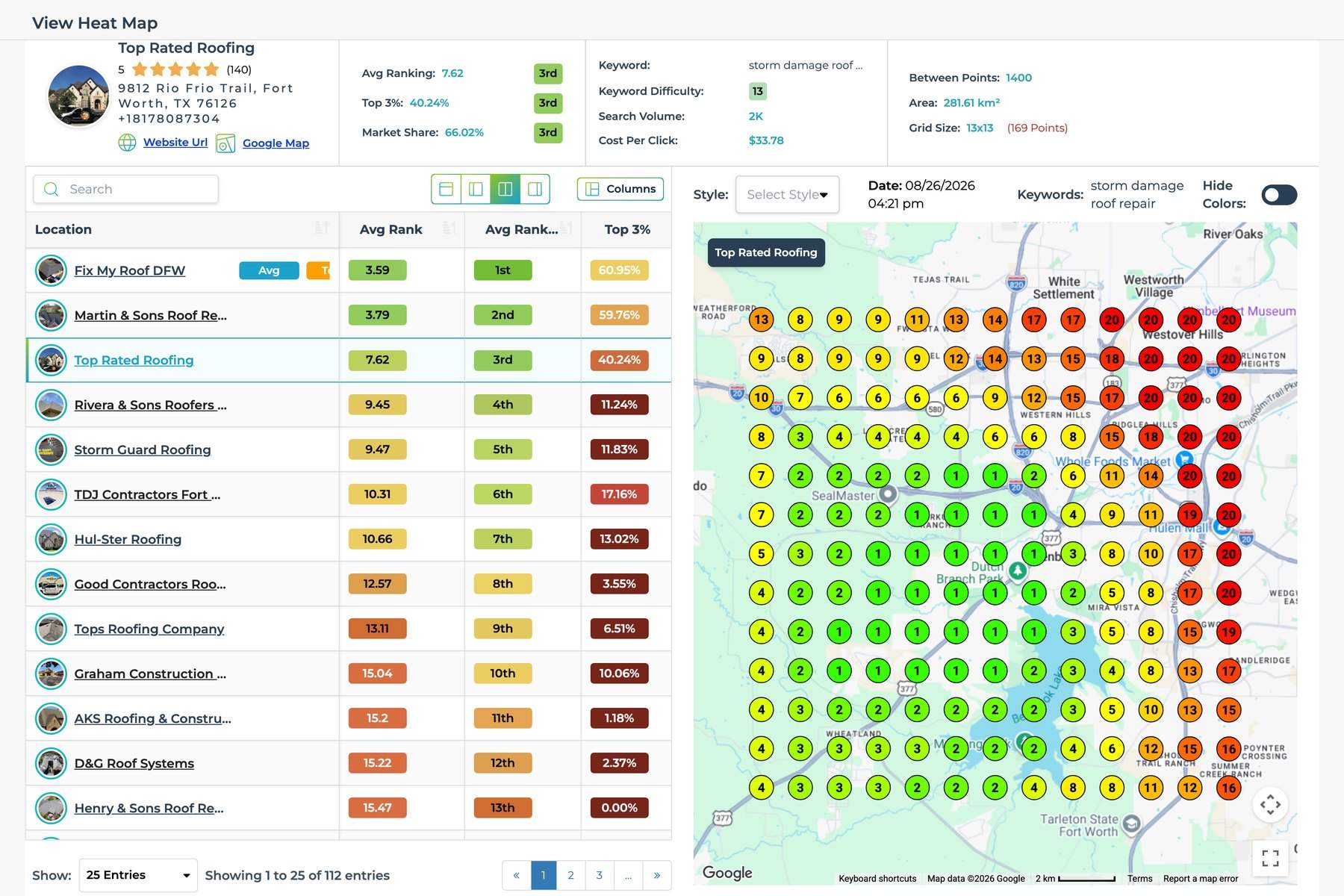The image size is (1344, 896).
Task: Click the Top Rated Roofing profile photo
Action: [x=78, y=96]
